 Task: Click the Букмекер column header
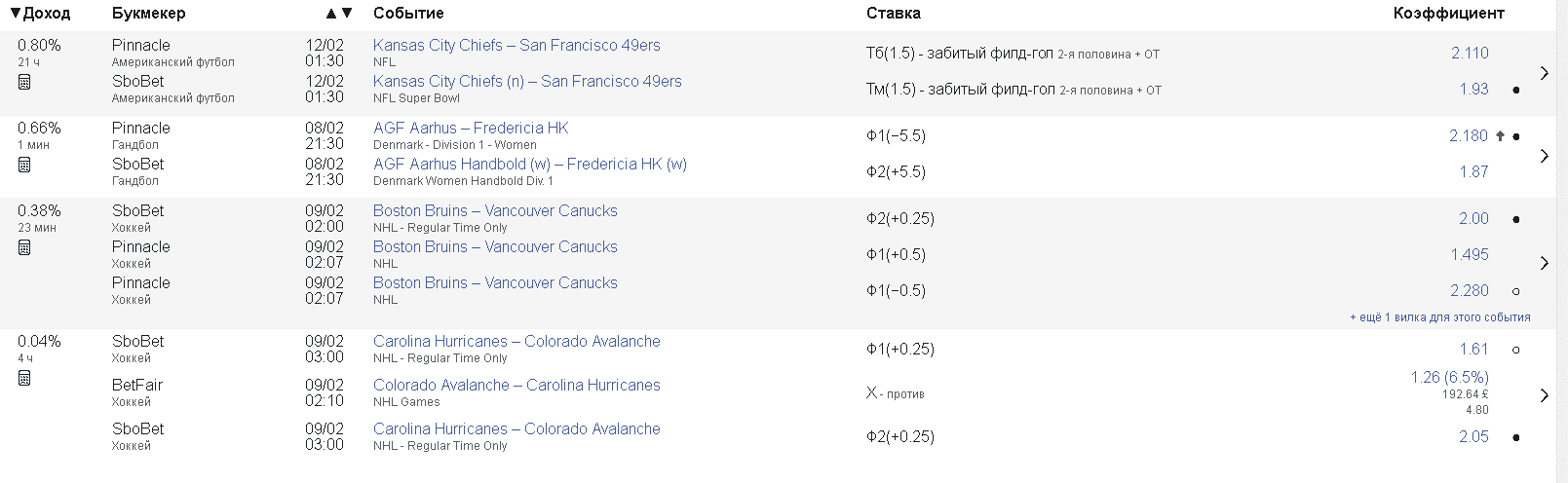point(148,14)
